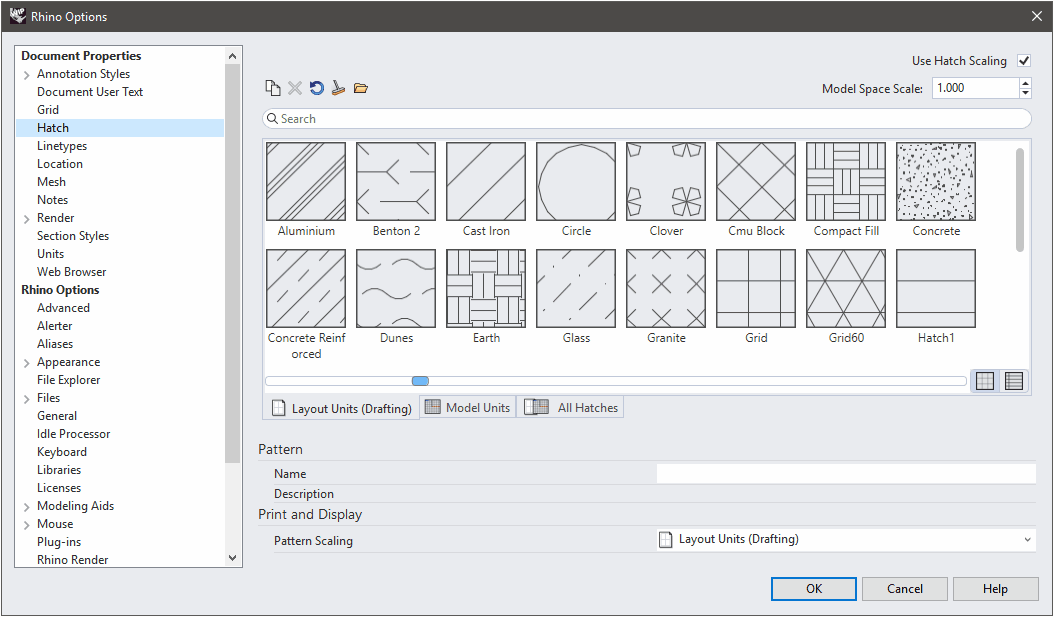Viewport: 1054px width, 617px height.
Task: Click the broom purge unused hatches icon
Action: coord(338,88)
